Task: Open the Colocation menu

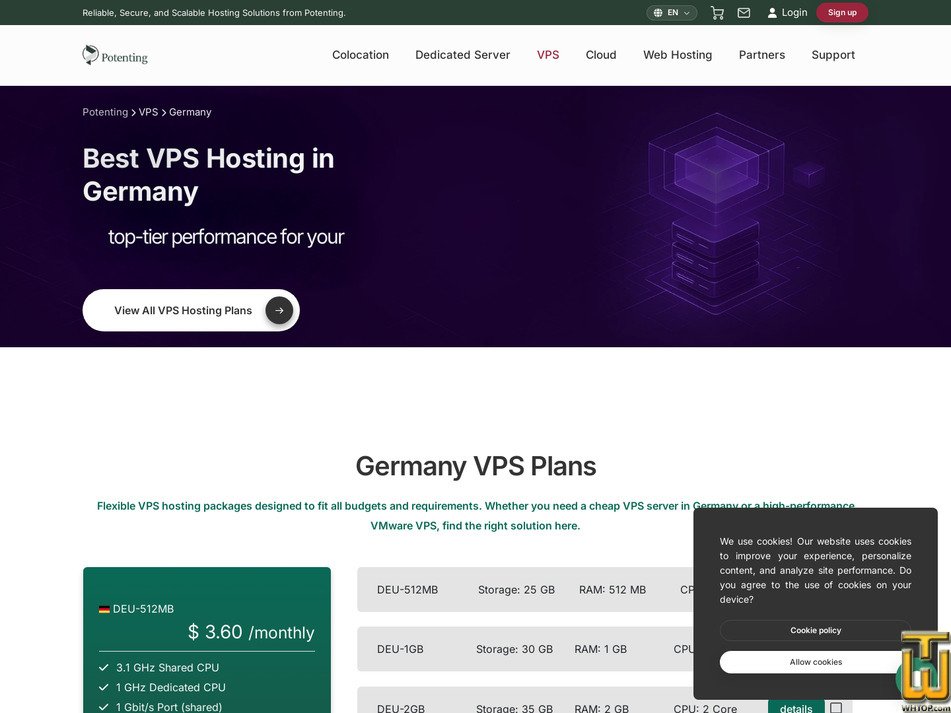Action: 360,55
